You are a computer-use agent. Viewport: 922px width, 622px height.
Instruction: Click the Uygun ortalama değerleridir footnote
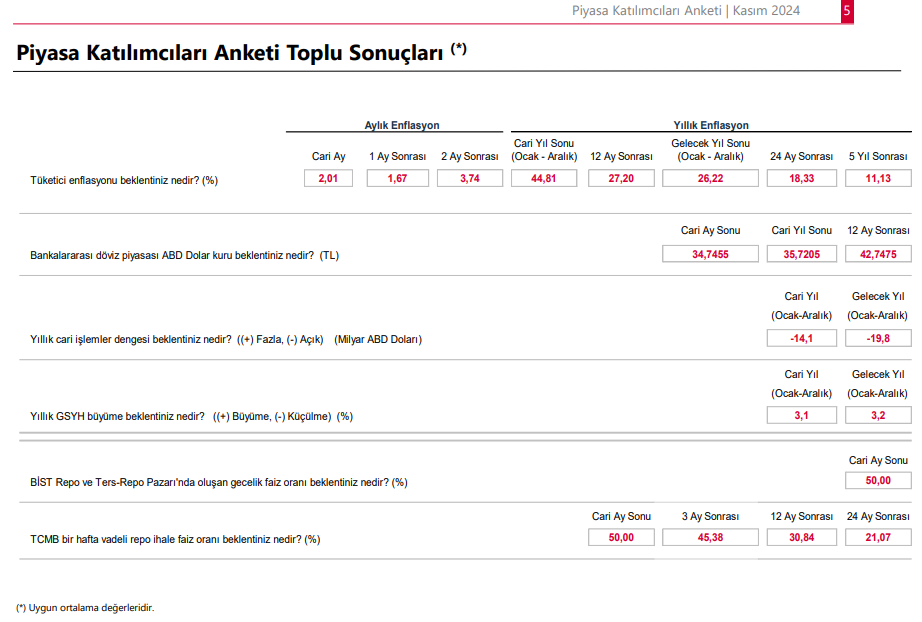(x=85, y=607)
